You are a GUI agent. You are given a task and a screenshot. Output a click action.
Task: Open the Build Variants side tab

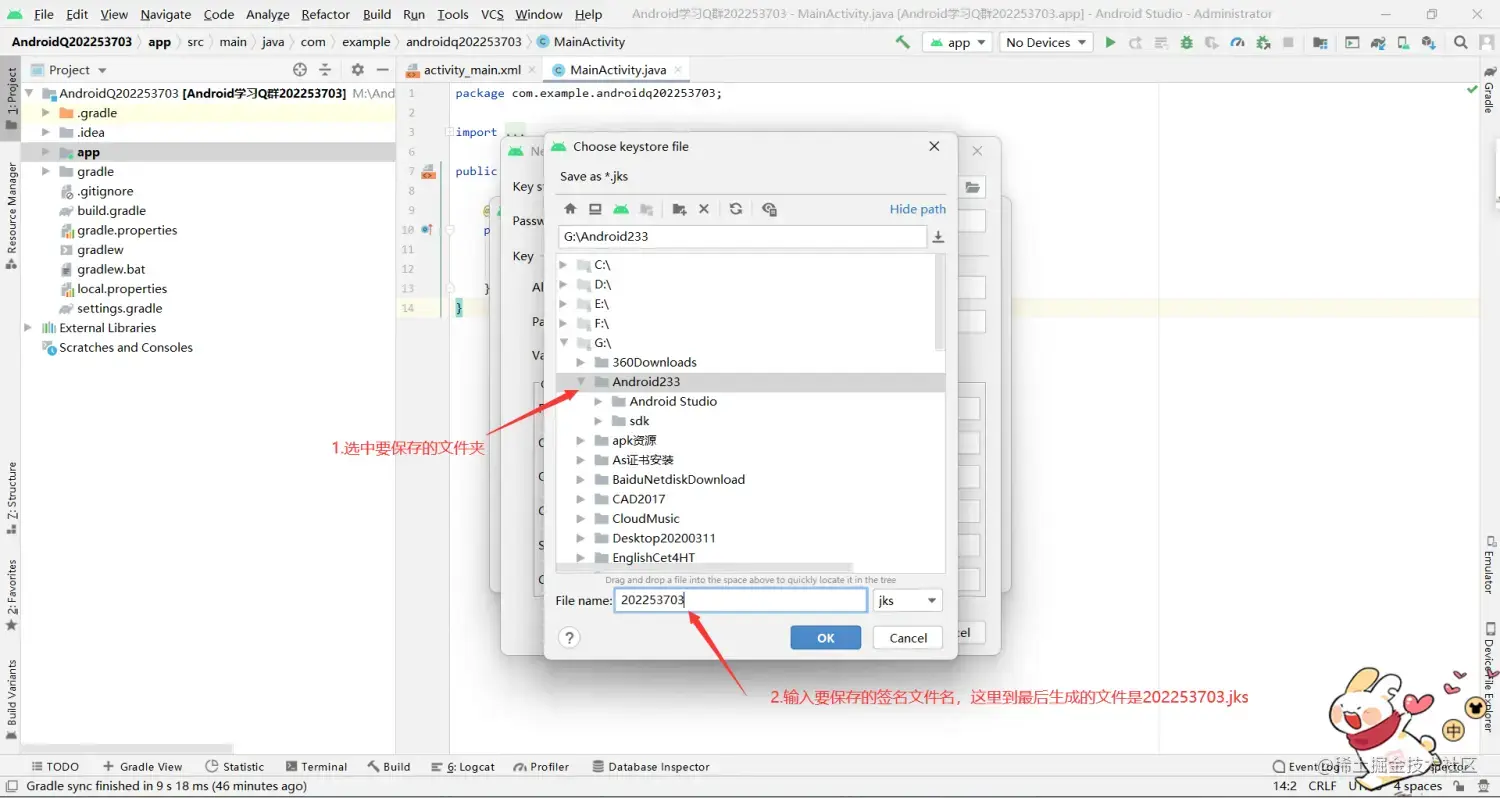coord(11,698)
